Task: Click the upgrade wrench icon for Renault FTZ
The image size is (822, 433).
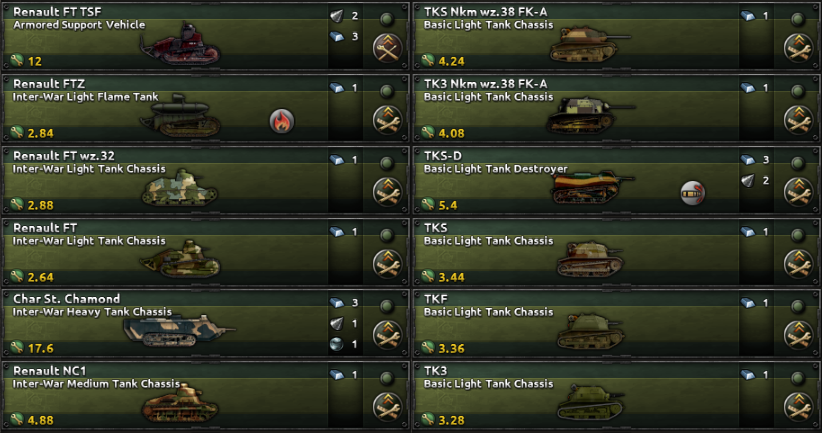Action: [387, 120]
